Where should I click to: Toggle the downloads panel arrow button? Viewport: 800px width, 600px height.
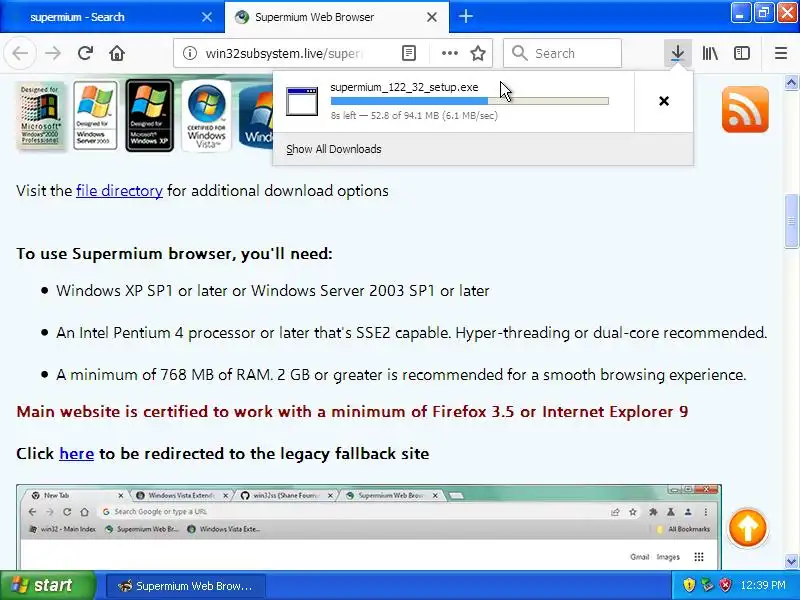coord(678,53)
